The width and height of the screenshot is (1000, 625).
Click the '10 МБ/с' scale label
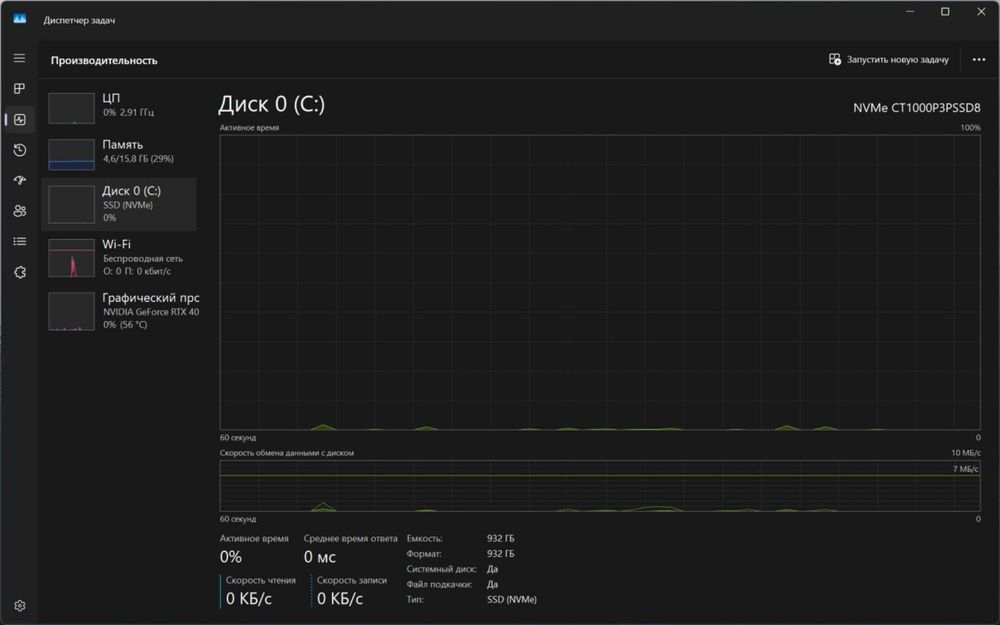click(966, 453)
